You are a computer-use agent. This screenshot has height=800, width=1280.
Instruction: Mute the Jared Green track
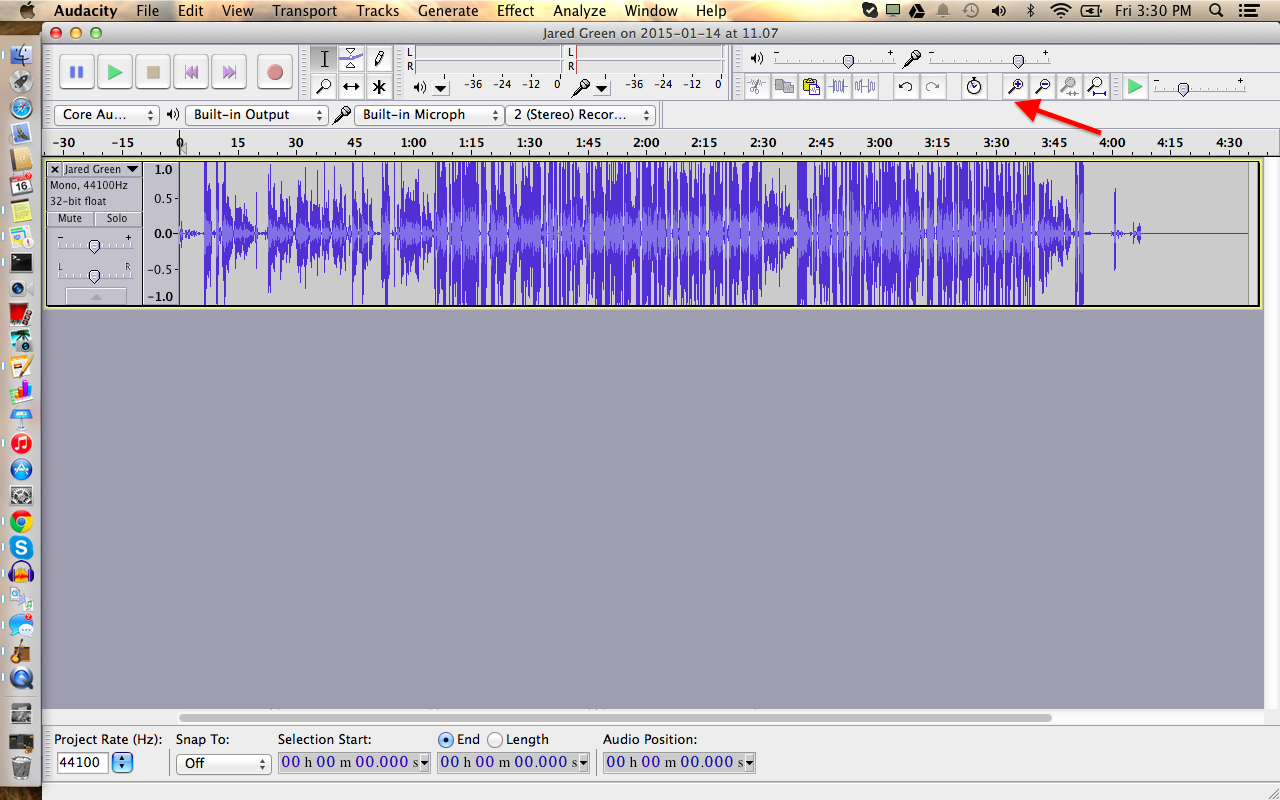click(x=70, y=218)
